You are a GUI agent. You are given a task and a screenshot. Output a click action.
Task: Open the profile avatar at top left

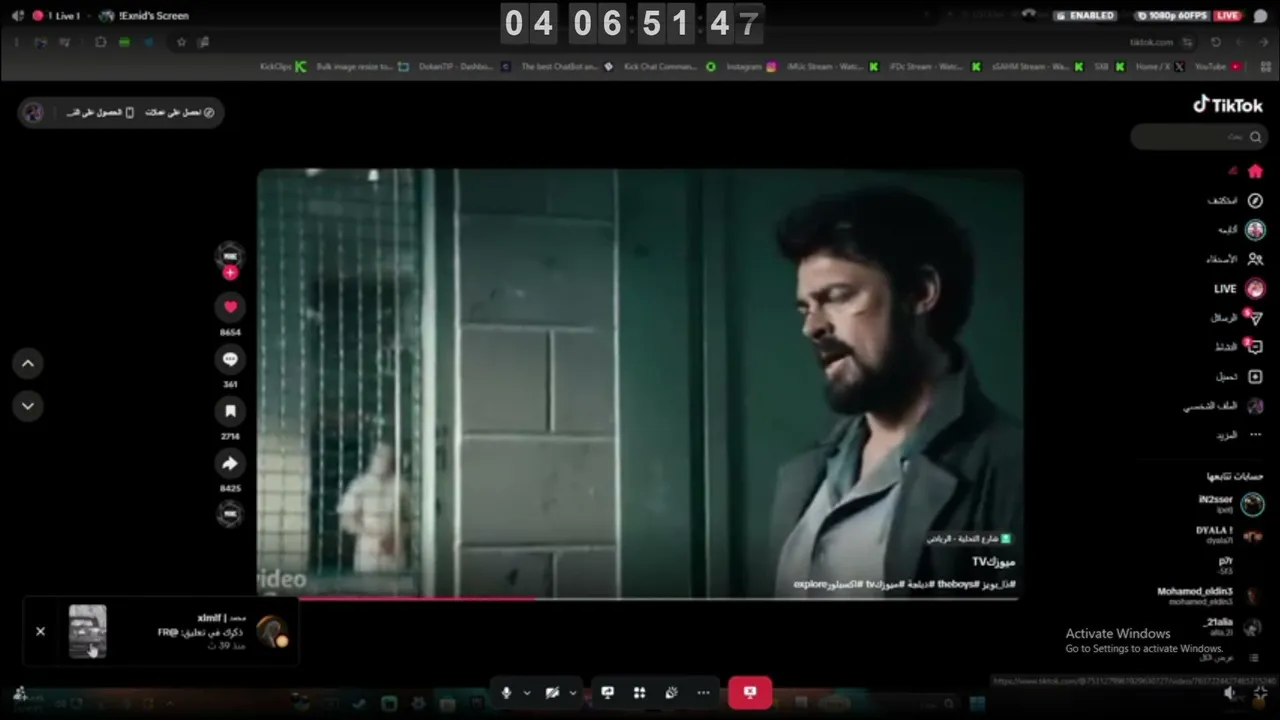click(34, 112)
